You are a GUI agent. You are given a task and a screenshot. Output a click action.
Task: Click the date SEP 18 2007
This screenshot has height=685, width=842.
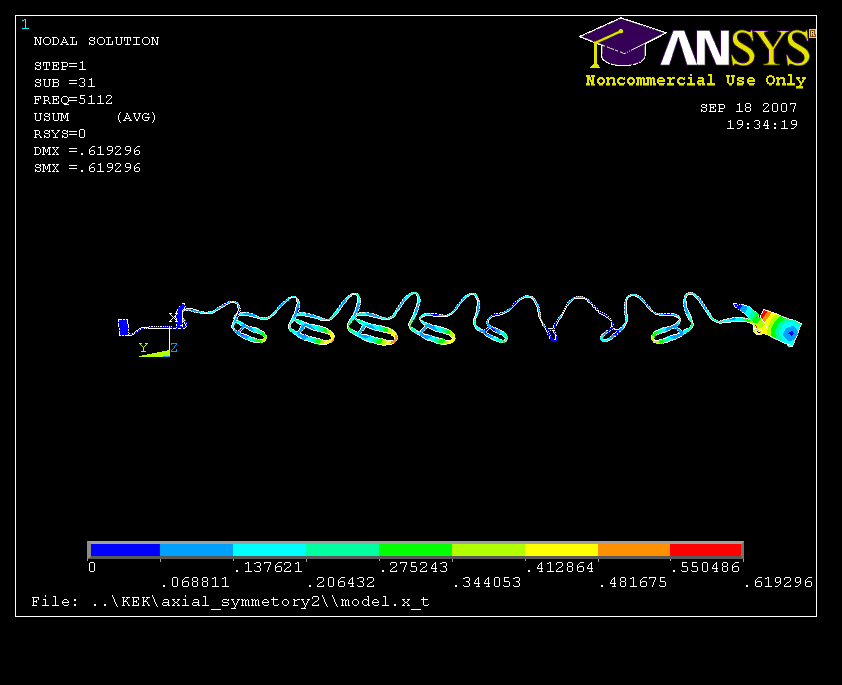[x=749, y=108]
